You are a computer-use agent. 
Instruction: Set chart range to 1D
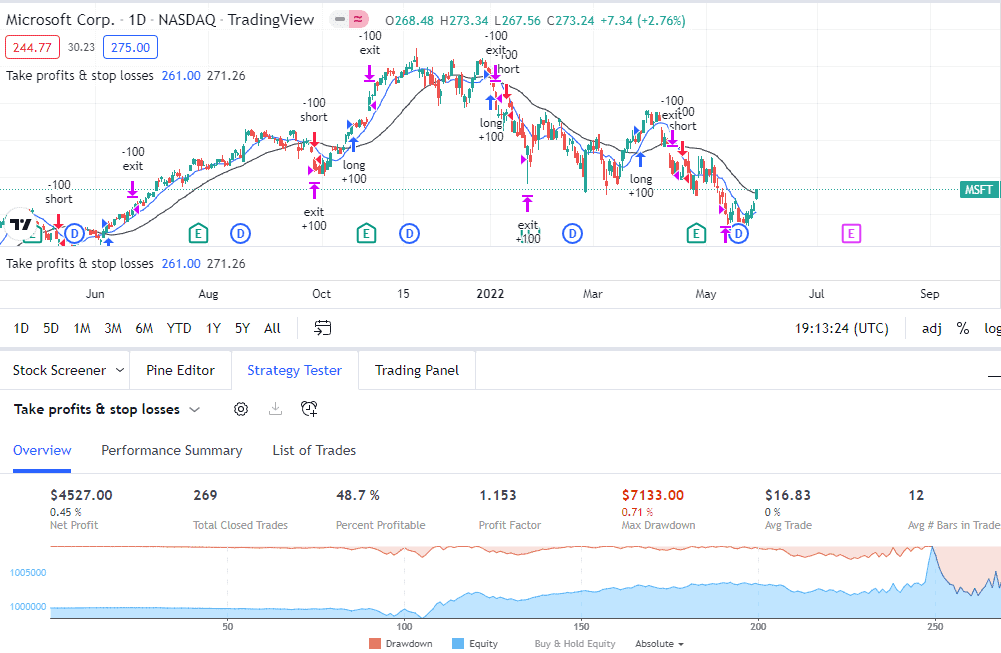[x=21, y=328]
